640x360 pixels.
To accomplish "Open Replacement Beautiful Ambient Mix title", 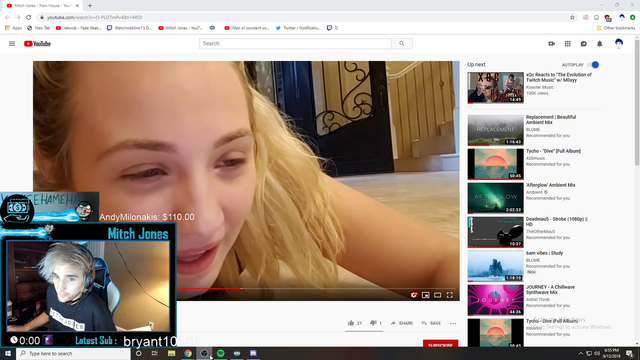I will click(551, 120).
